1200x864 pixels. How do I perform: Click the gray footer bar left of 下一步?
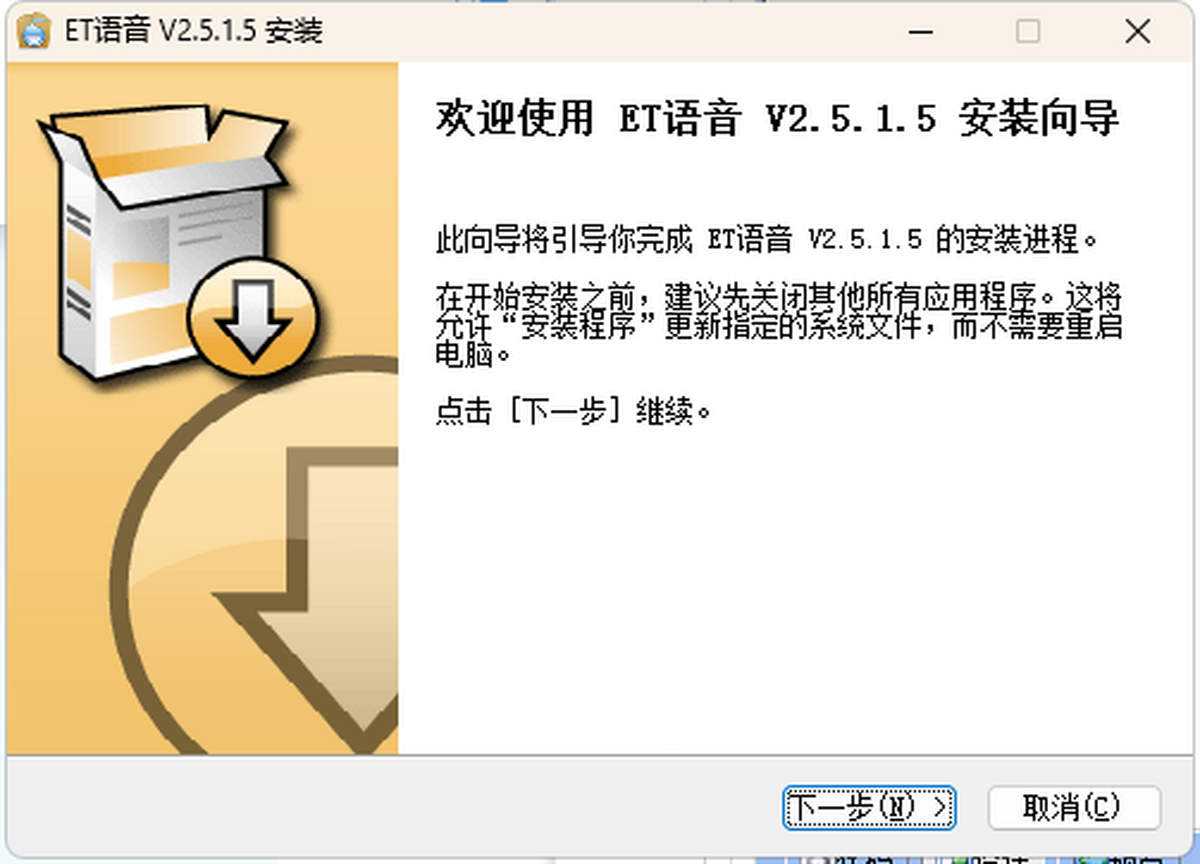pos(390,807)
